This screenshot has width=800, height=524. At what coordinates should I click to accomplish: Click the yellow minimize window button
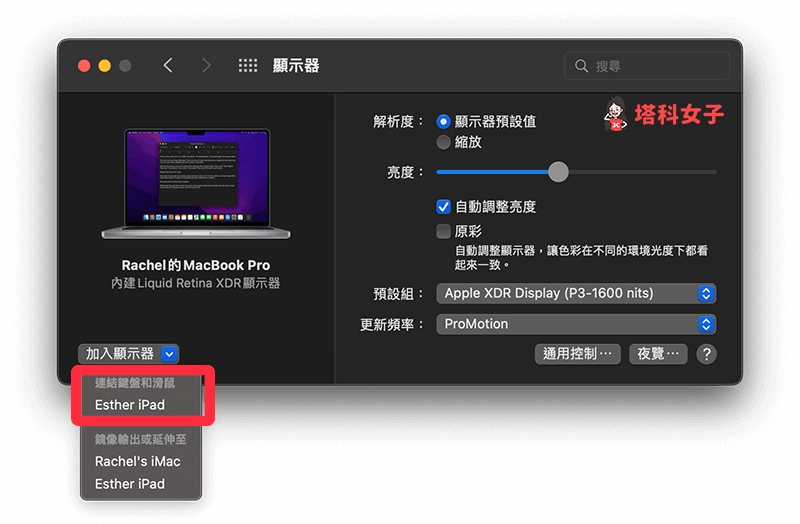click(105, 66)
